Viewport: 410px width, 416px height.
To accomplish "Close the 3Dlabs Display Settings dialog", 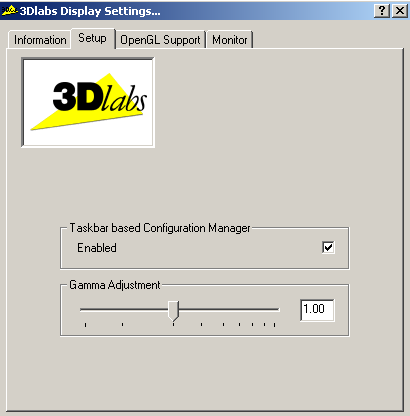I will tap(399, 11).
